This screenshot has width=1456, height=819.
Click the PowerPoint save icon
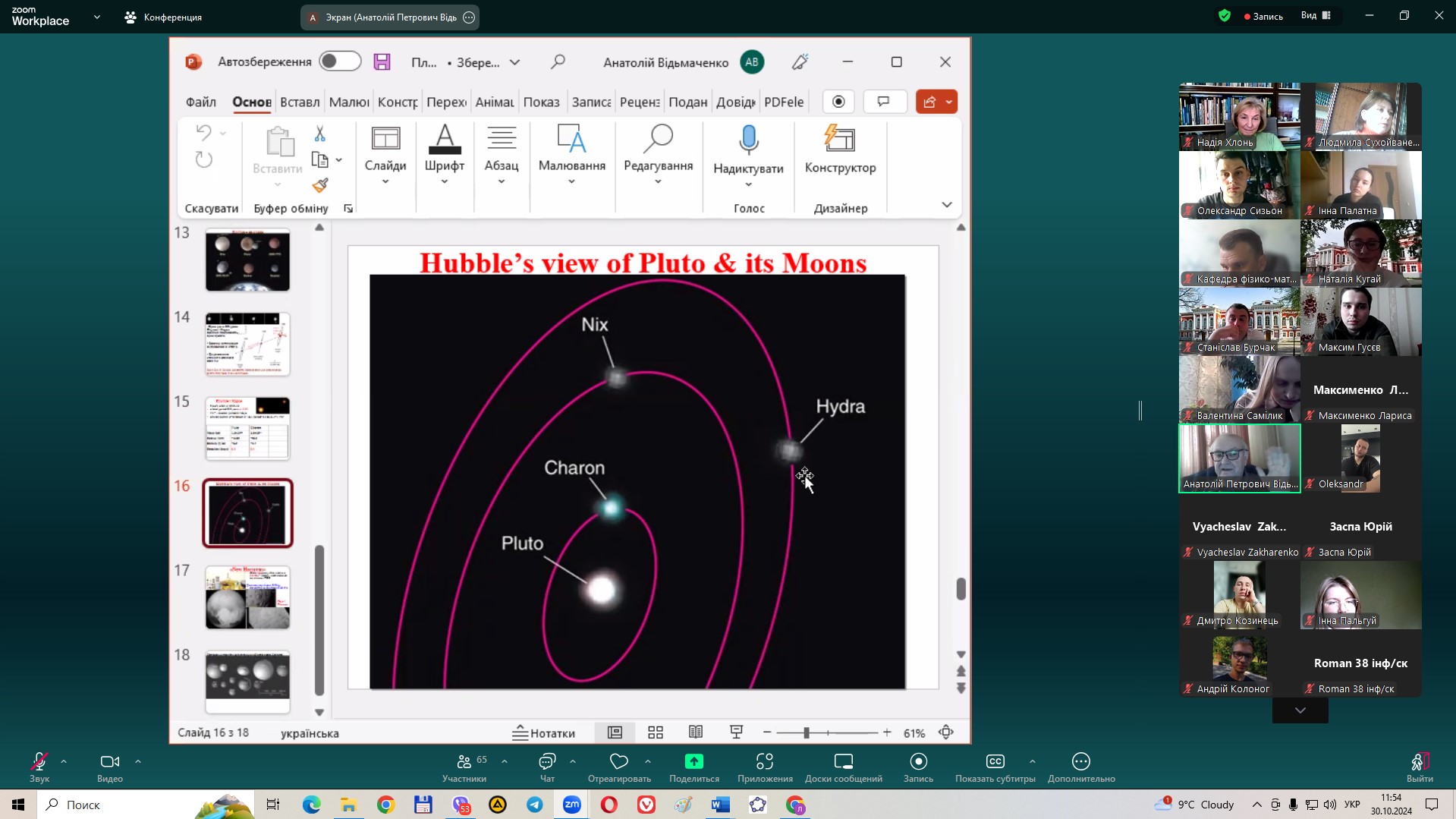pos(382,62)
